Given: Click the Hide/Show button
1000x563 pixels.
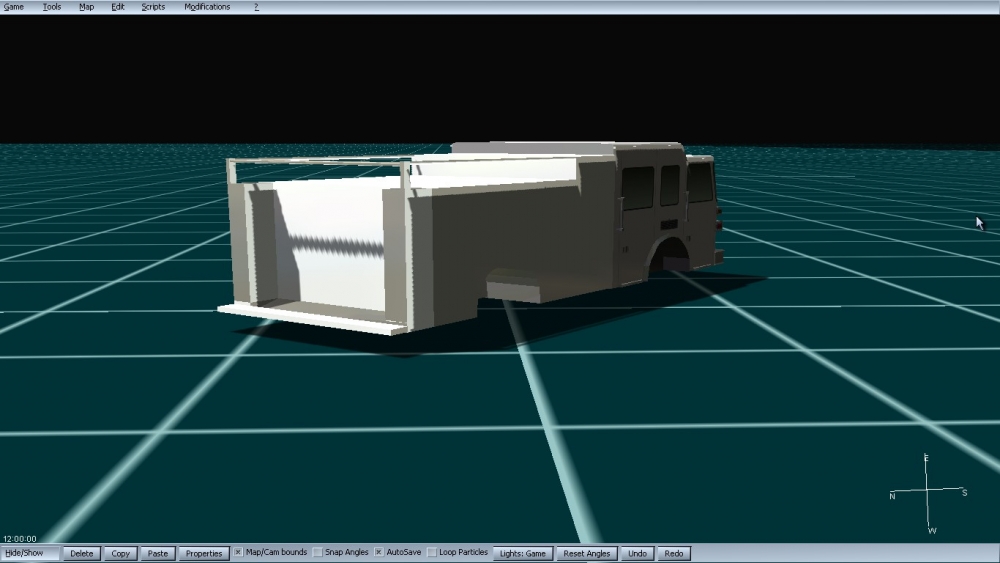Looking at the screenshot, I should click(30, 553).
